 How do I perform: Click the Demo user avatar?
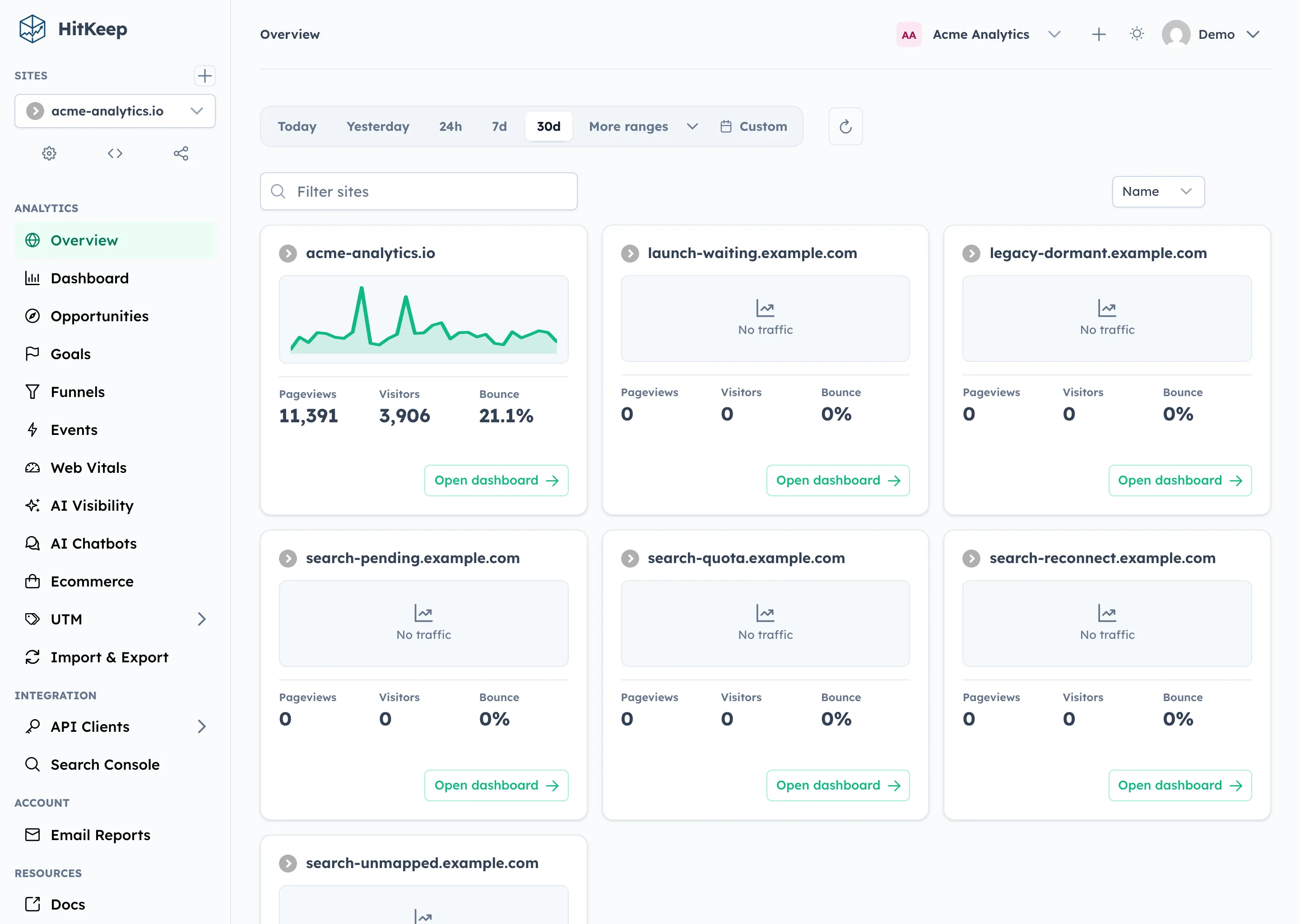click(x=1176, y=34)
